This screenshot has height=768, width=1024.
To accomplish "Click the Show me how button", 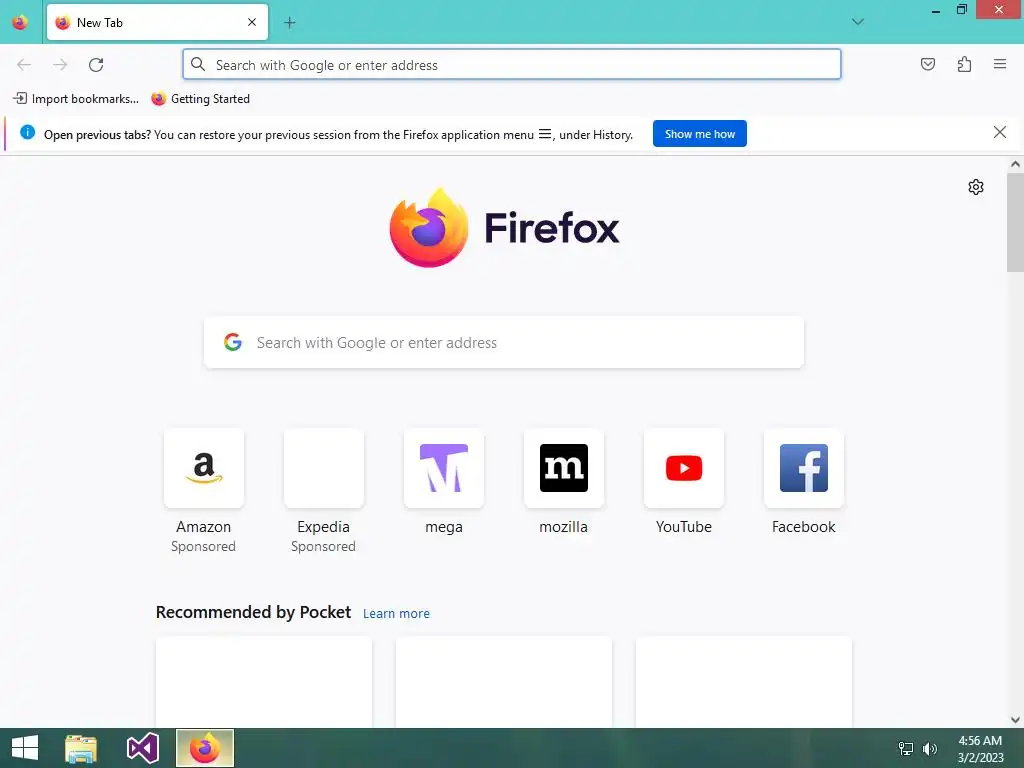I will coord(699,134).
